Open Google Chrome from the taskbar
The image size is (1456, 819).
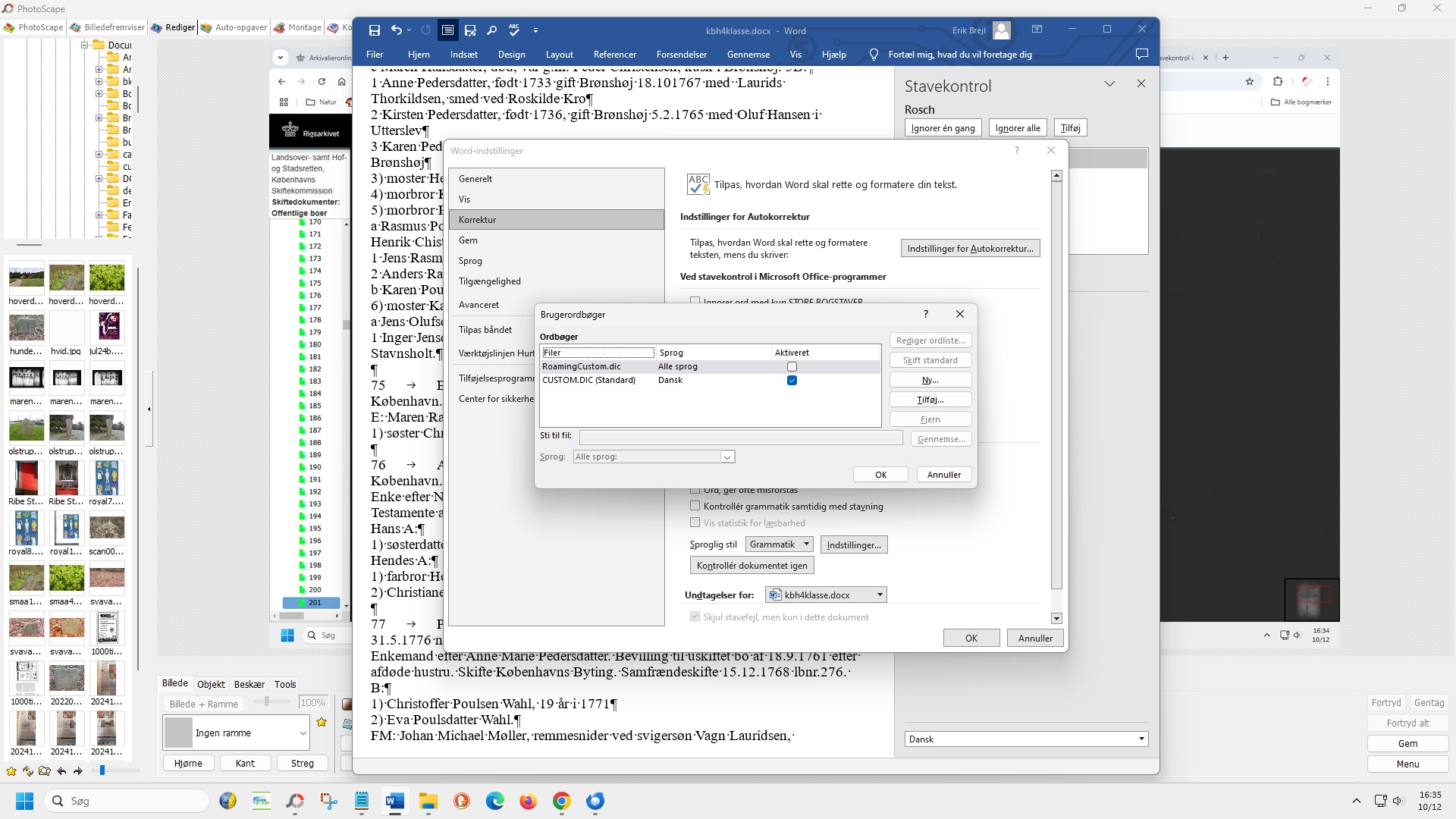[x=561, y=801]
